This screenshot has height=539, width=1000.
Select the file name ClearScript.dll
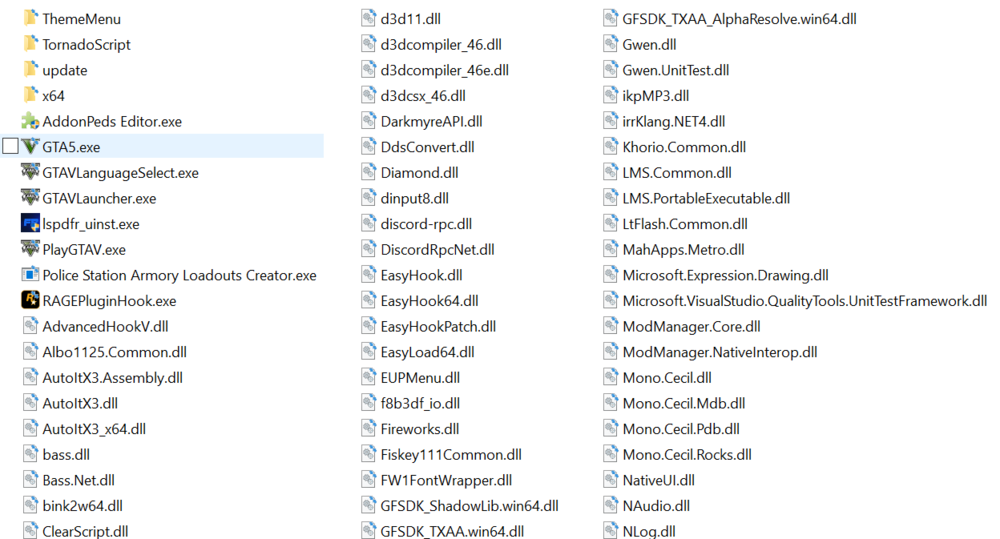(x=85, y=531)
